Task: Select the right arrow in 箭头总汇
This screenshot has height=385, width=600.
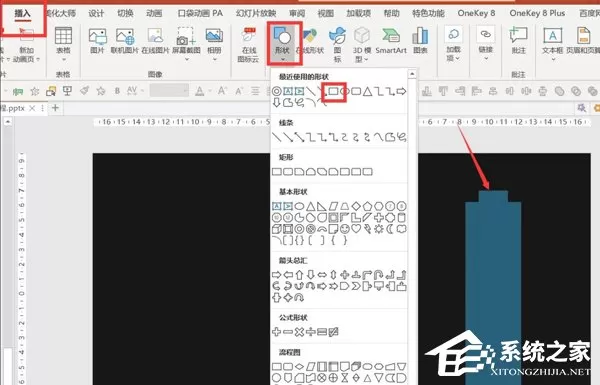Action: click(x=276, y=275)
